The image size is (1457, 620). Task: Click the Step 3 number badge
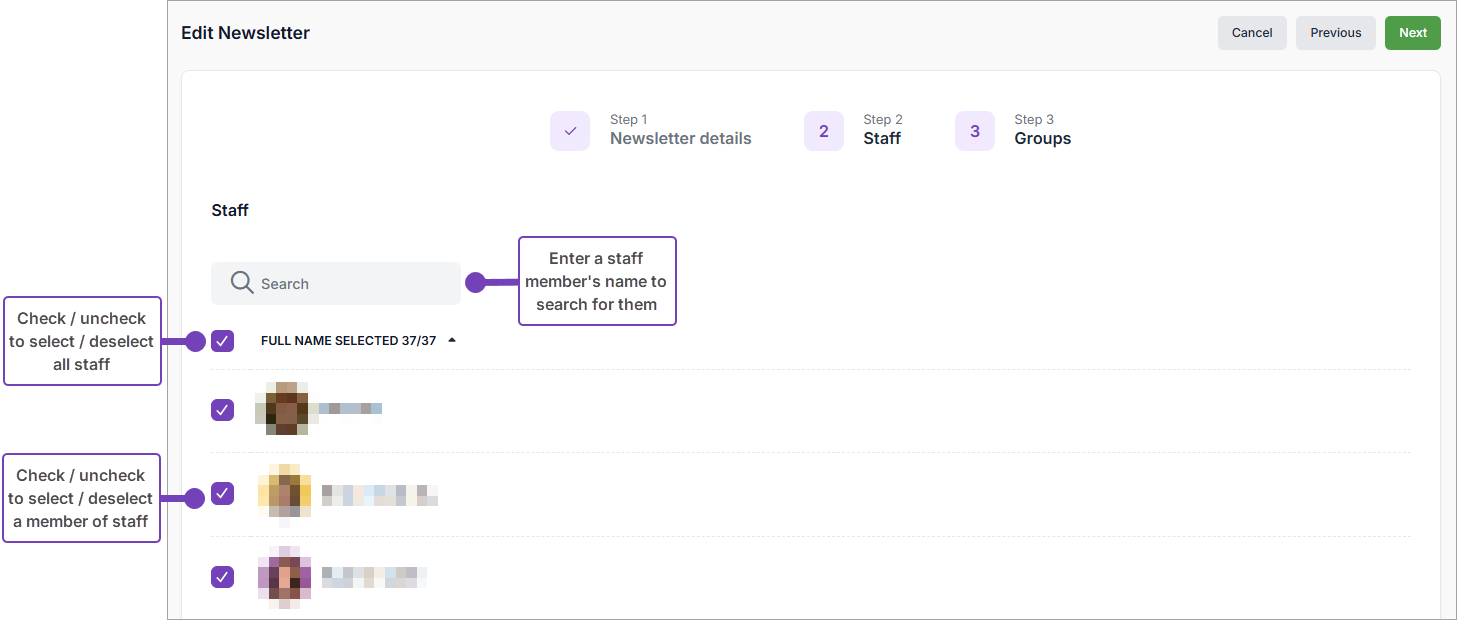click(974, 131)
